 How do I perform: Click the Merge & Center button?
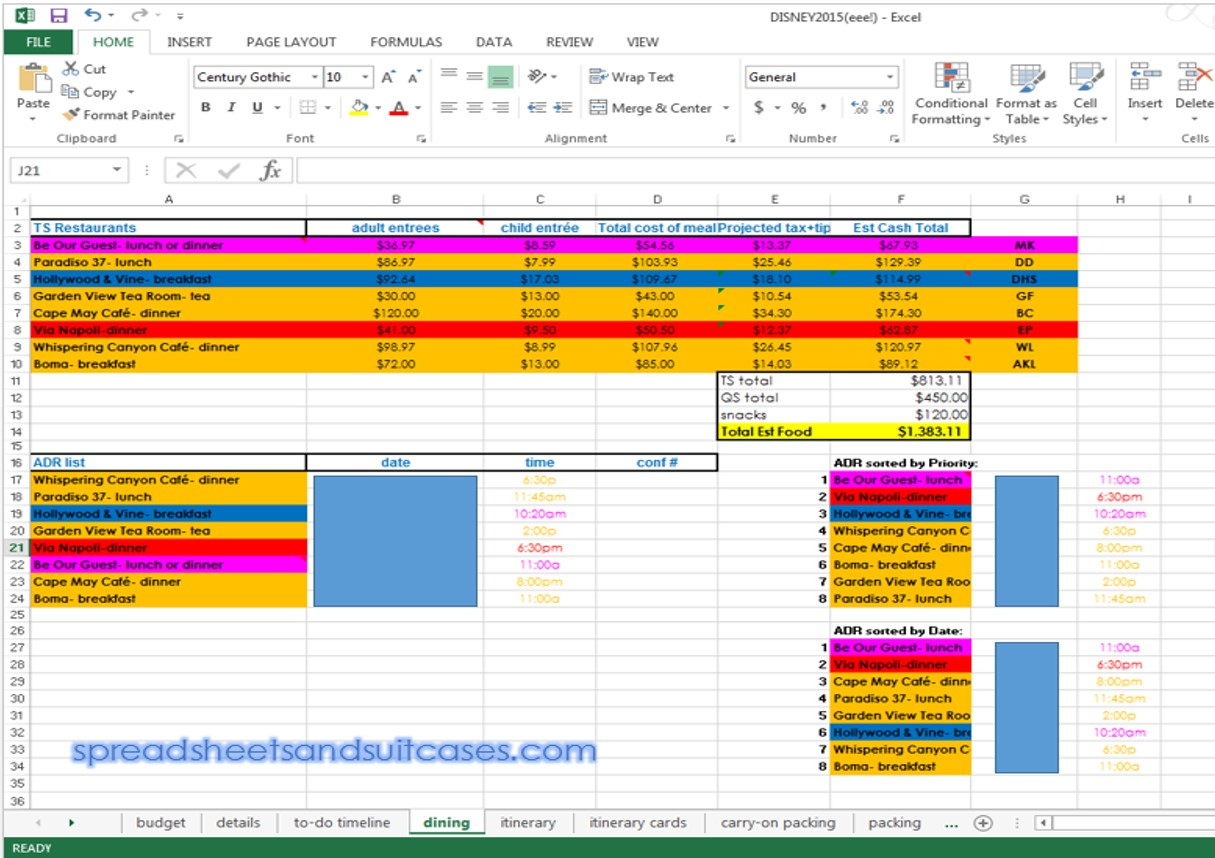click(x=651, y=108)
